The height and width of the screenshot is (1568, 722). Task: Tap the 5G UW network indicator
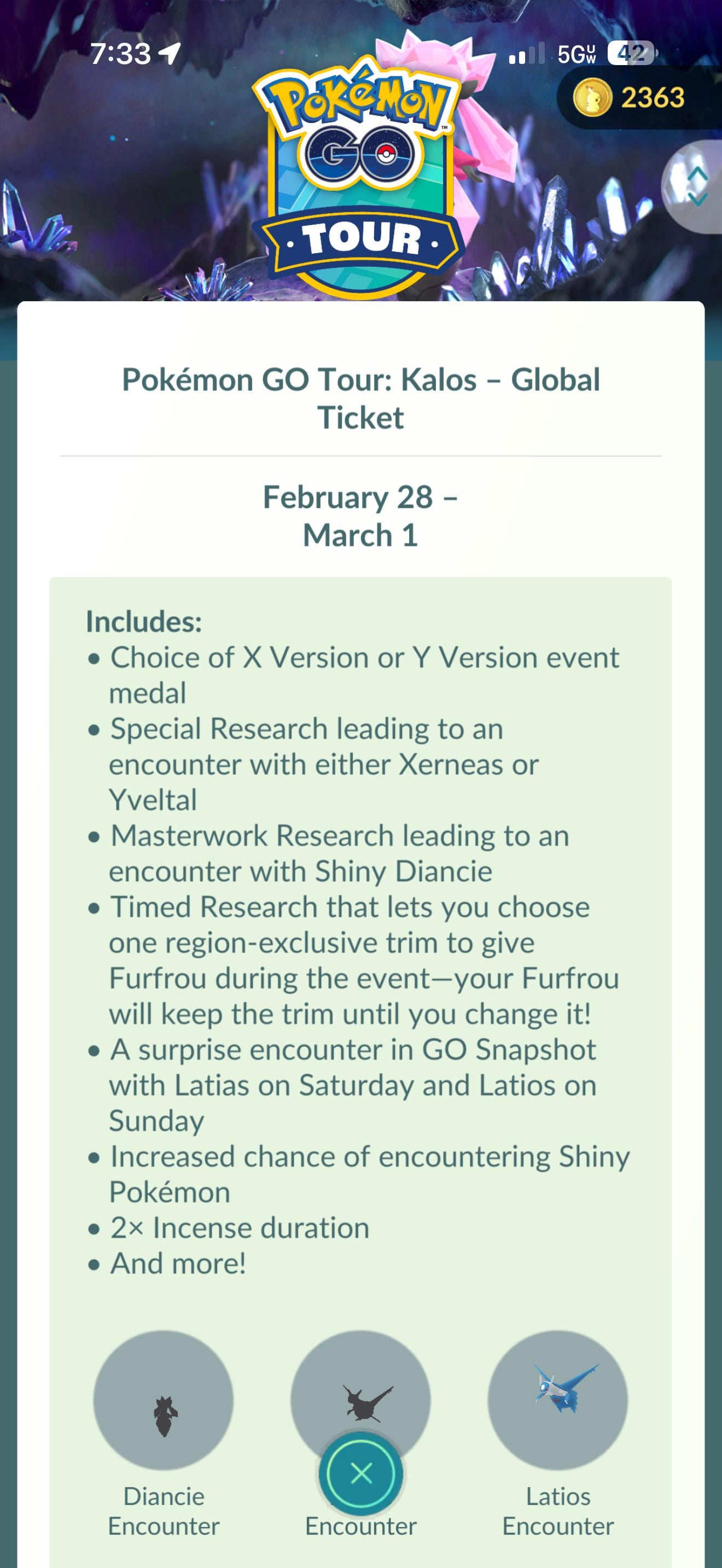(577, 54)
